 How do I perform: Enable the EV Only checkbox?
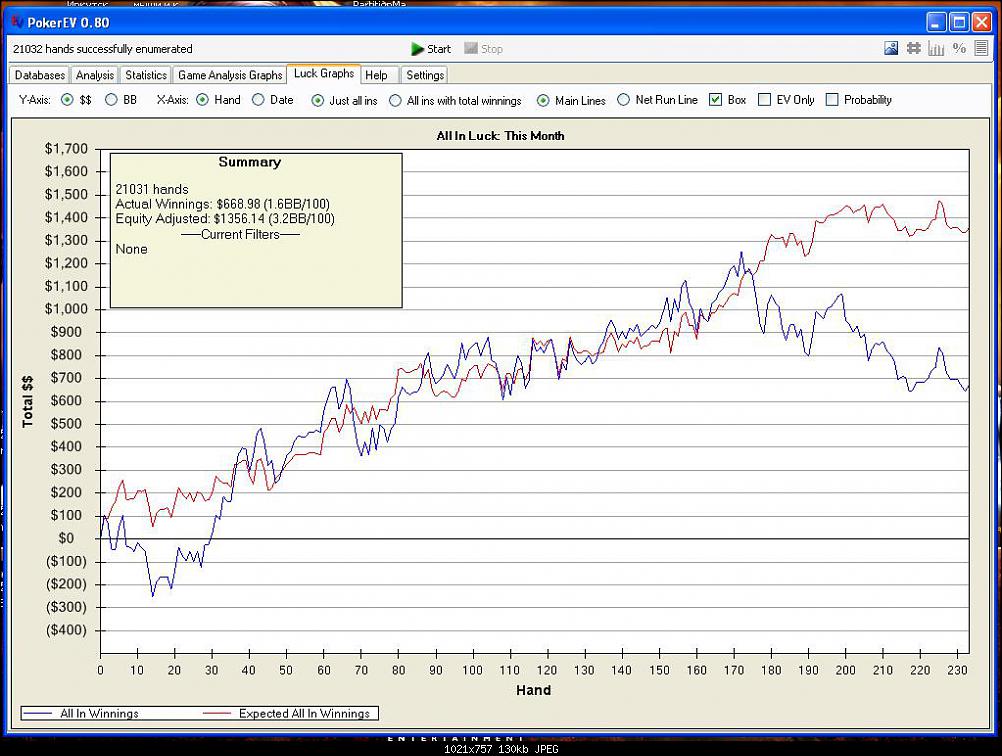[764, 100]
